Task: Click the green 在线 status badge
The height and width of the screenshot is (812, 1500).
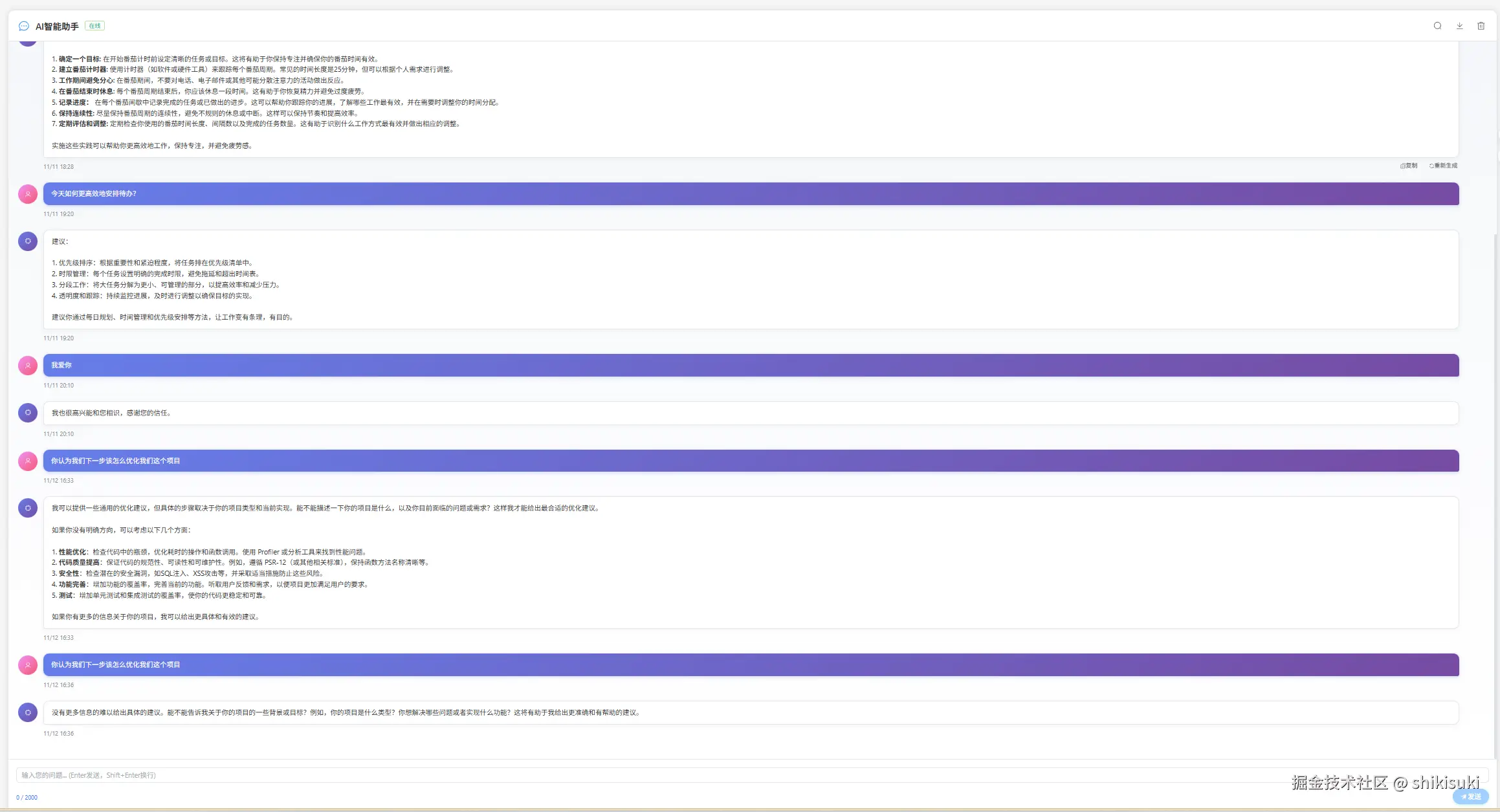Action: click(x=94, y=26)
